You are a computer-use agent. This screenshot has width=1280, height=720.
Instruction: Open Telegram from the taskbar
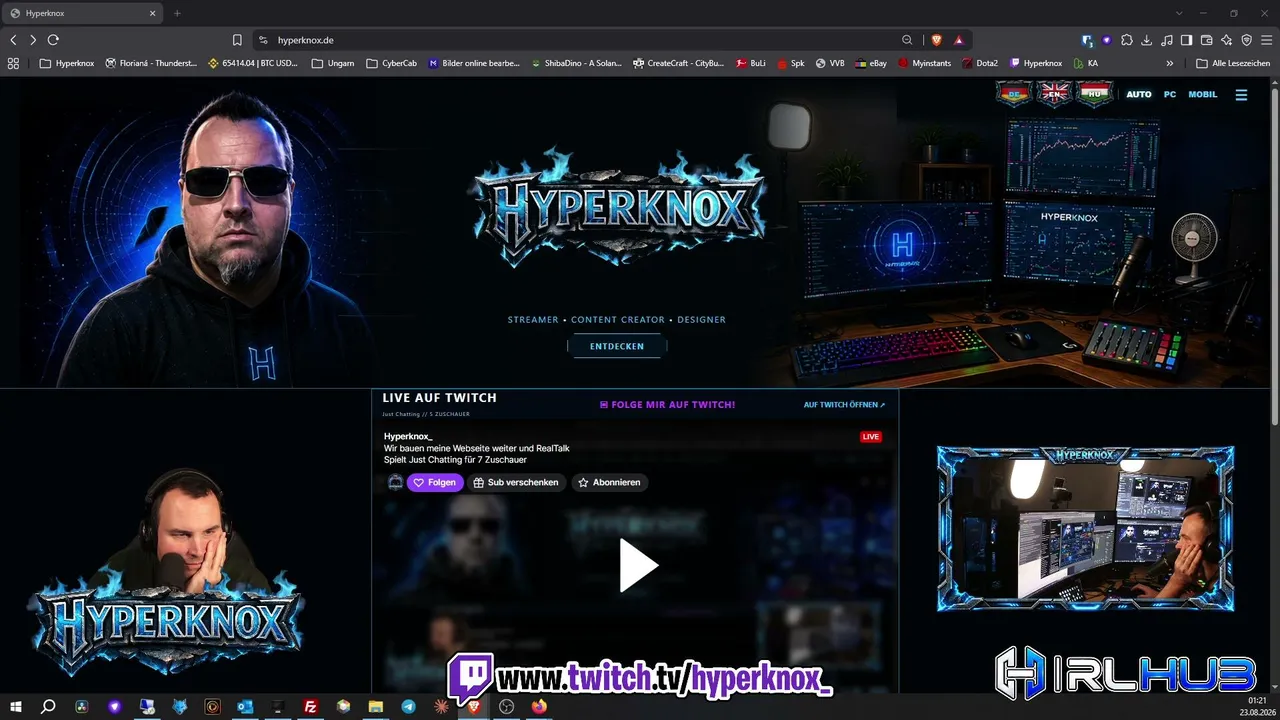coord(408,706)
